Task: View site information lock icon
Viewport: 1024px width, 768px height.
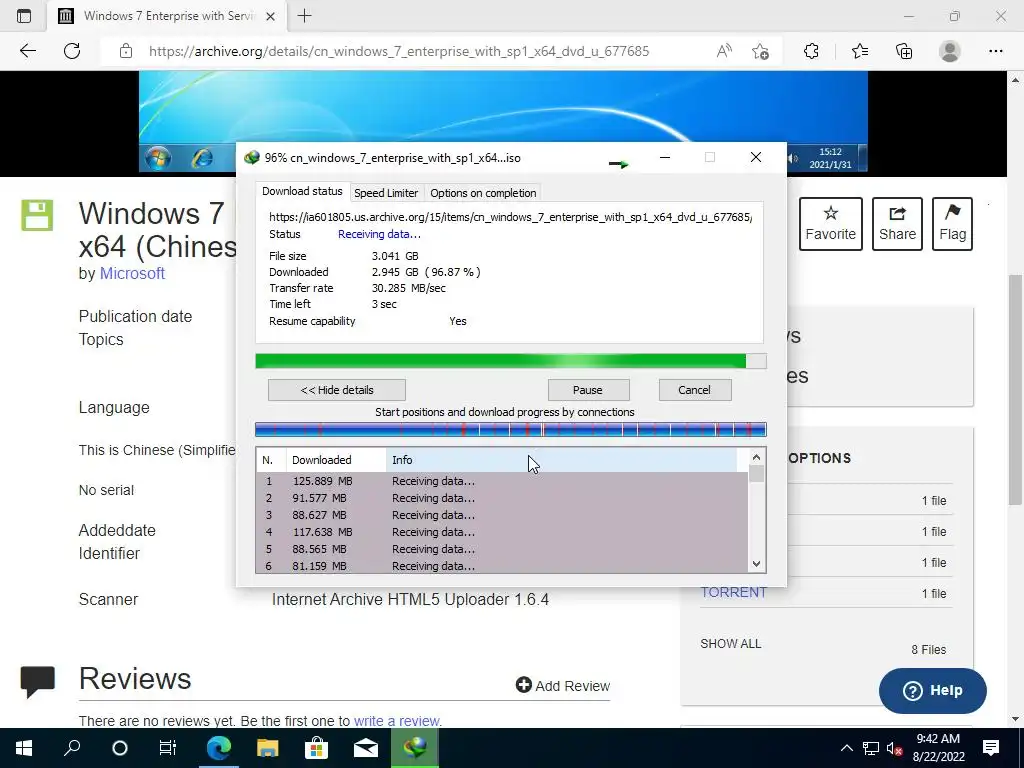Action: click(126, 51)
